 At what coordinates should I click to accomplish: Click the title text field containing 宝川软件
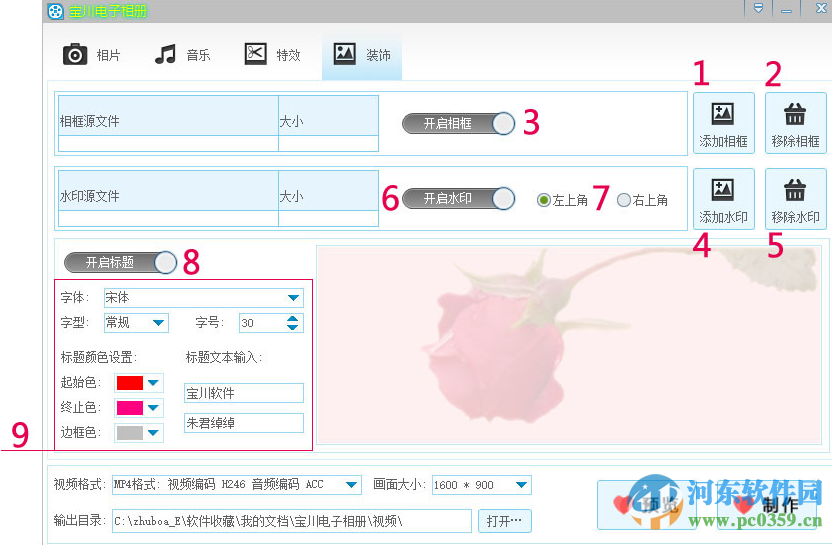pyautogui.click(x=244, y=393)
